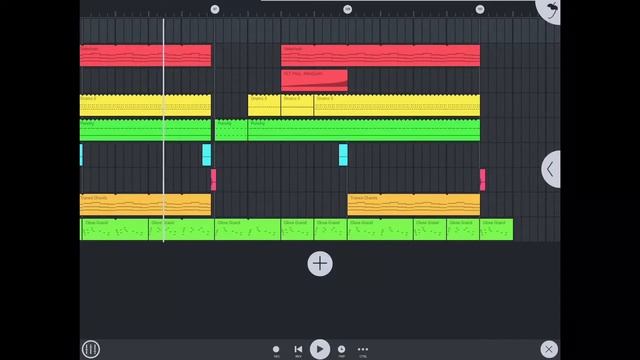
Task: Start playback with the Play button
Action: (320, 349)
